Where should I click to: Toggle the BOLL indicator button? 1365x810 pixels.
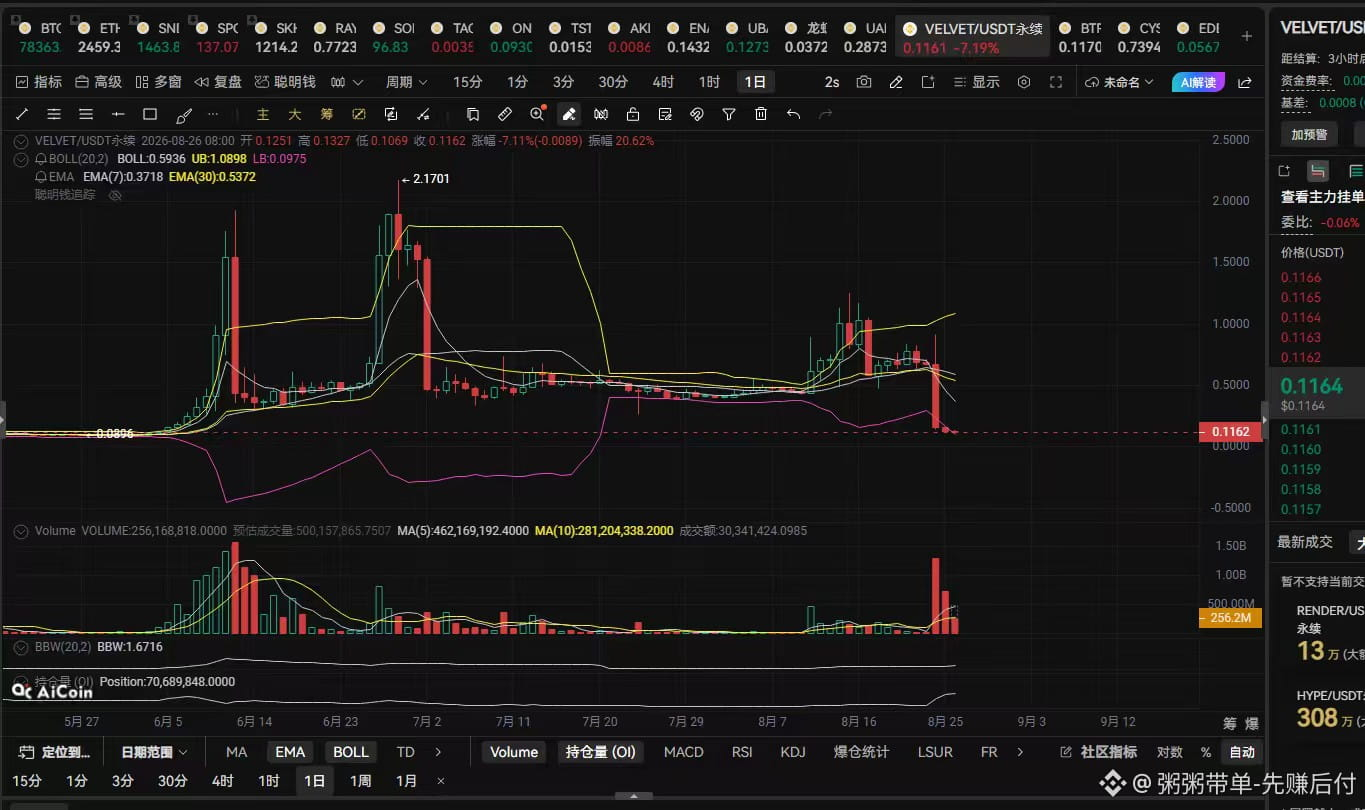point(350,752)
